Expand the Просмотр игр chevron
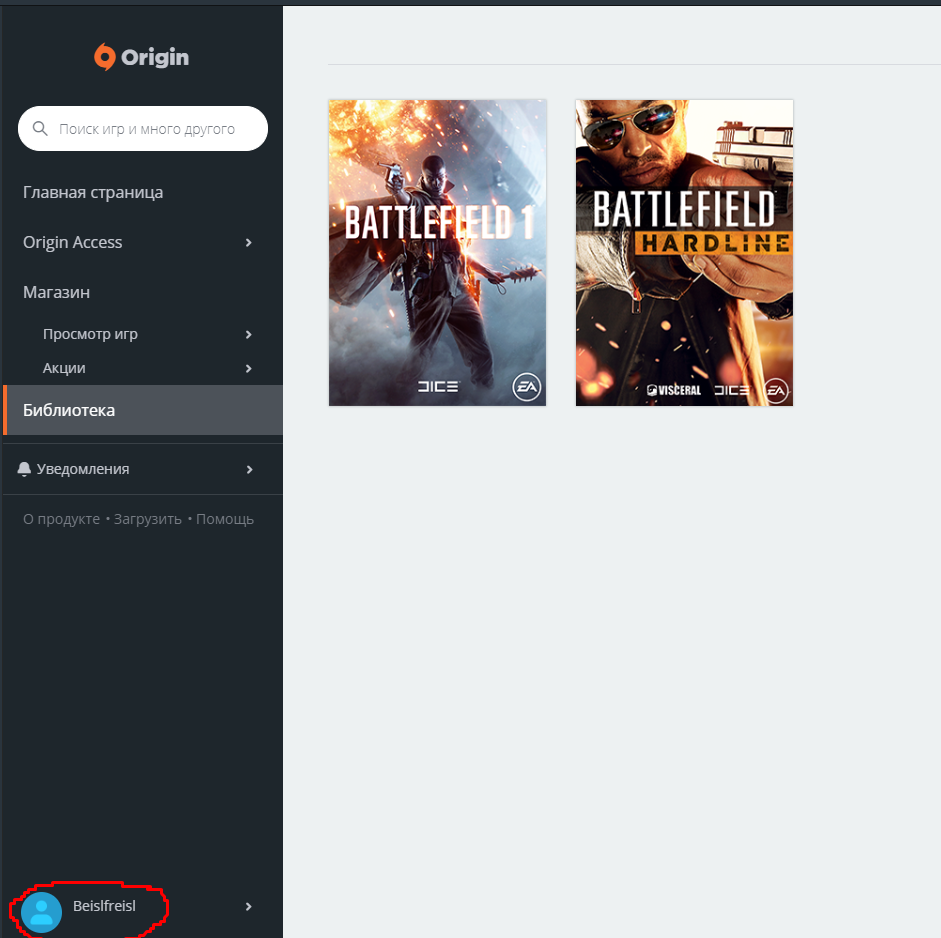 coord(248,334)
